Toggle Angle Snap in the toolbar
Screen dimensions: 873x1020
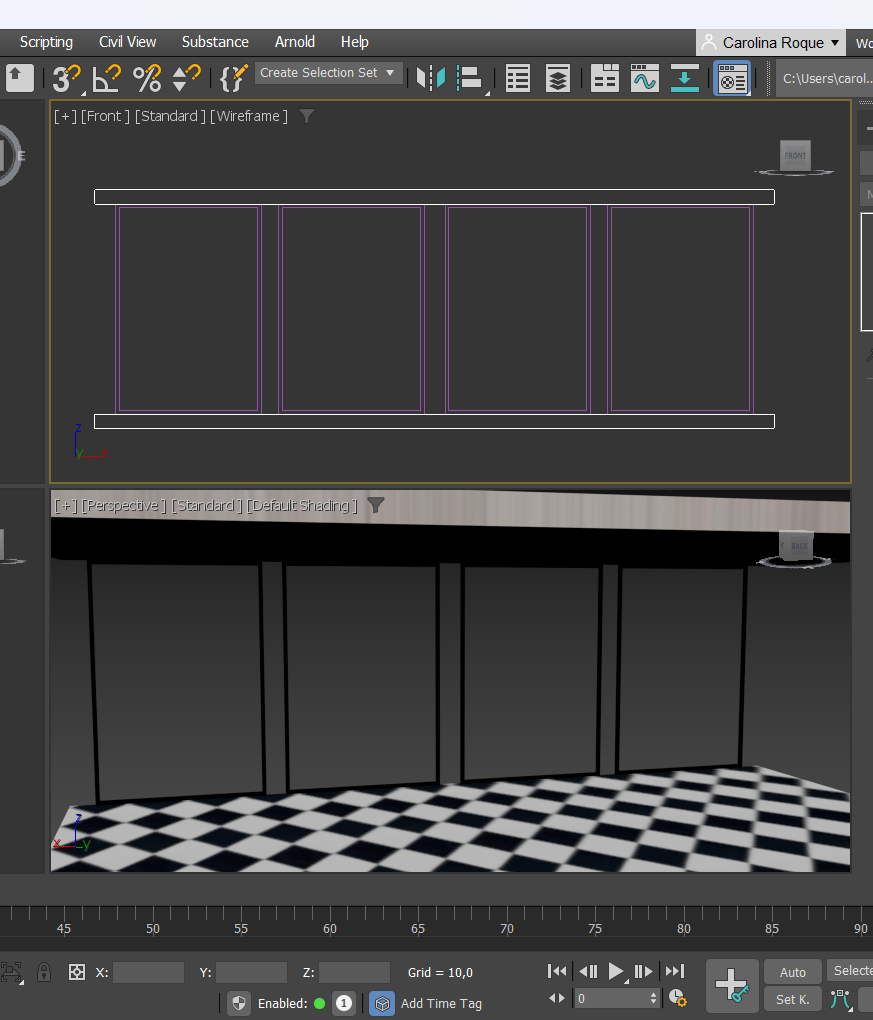tap(106, 78)
